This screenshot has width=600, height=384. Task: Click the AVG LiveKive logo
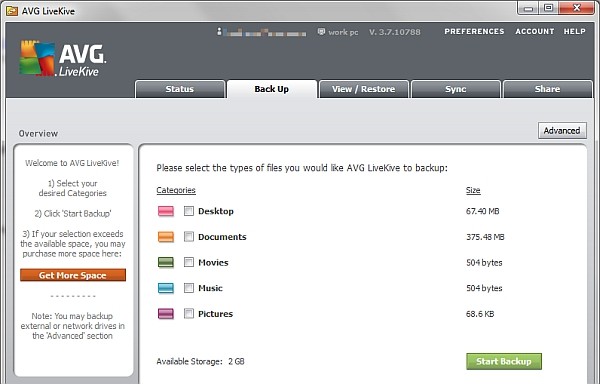[x=63, y=59]
